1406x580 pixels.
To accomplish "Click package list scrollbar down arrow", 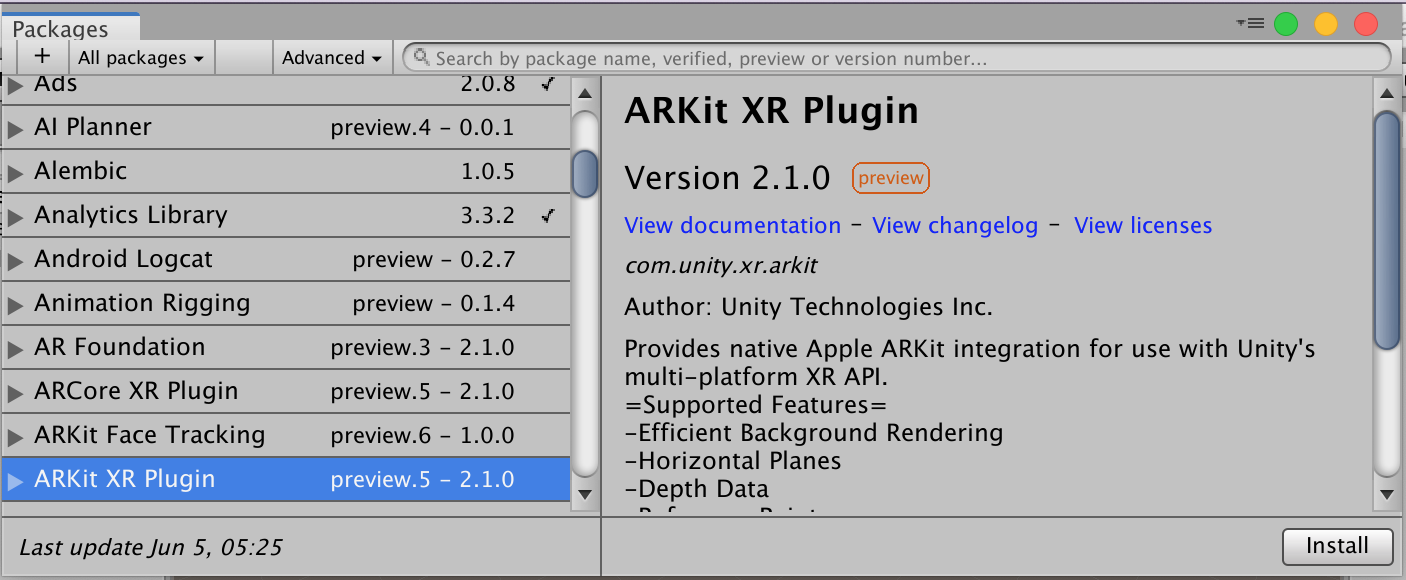I will tap(585, 493).
